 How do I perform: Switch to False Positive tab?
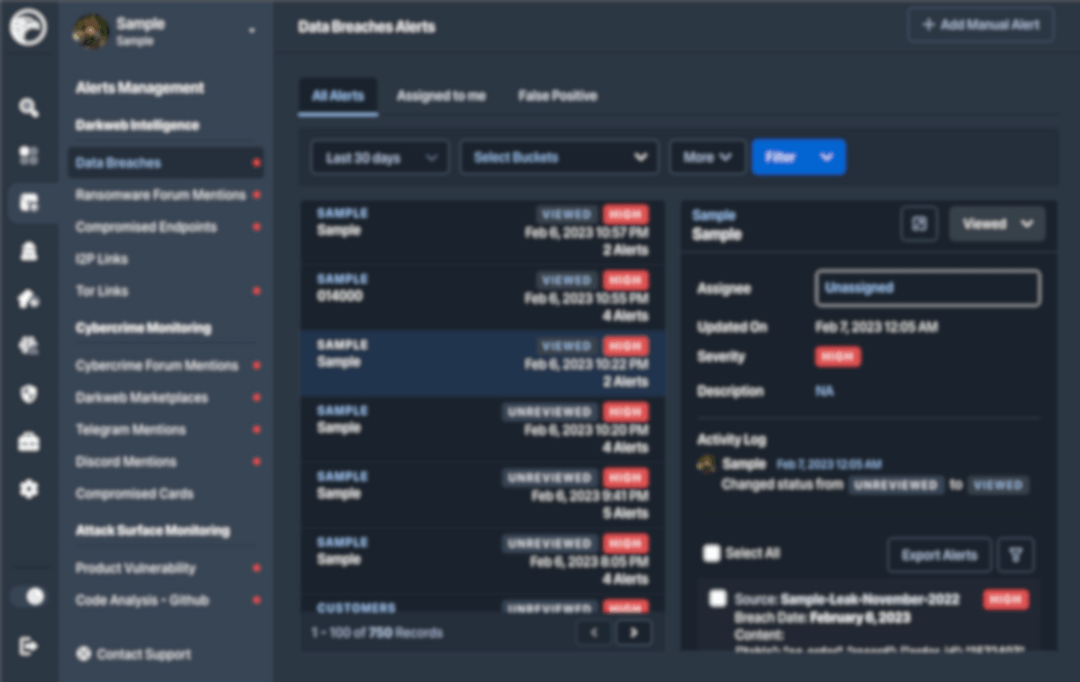click(x=557, y=96)
